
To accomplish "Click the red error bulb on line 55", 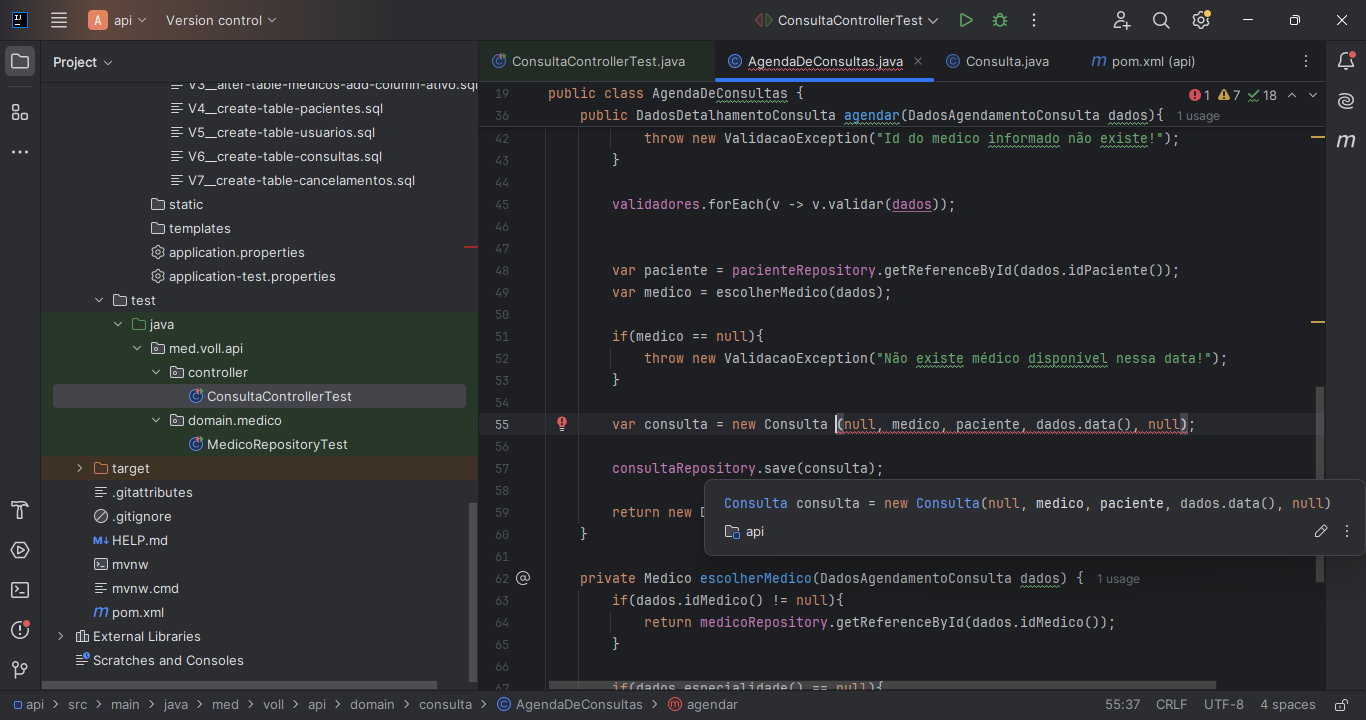I will click(x=562, y=424).
